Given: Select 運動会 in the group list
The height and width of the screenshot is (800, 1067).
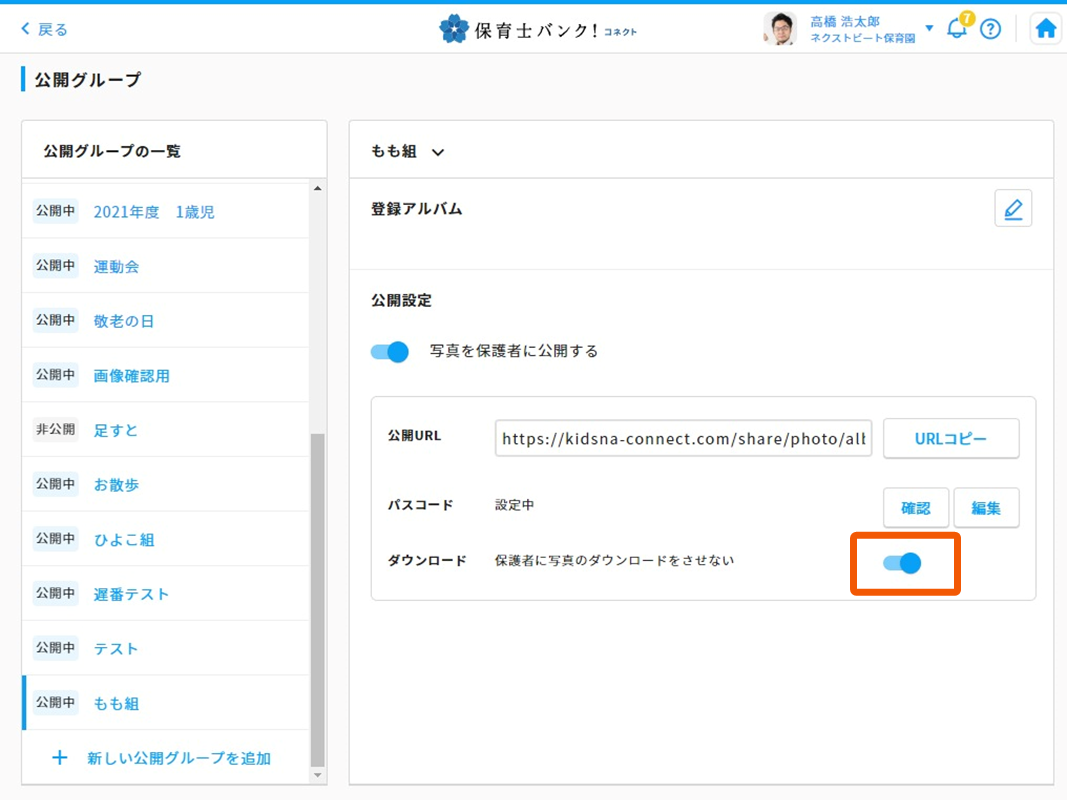Looking at the screenshot, I should (x=116, y=267).
